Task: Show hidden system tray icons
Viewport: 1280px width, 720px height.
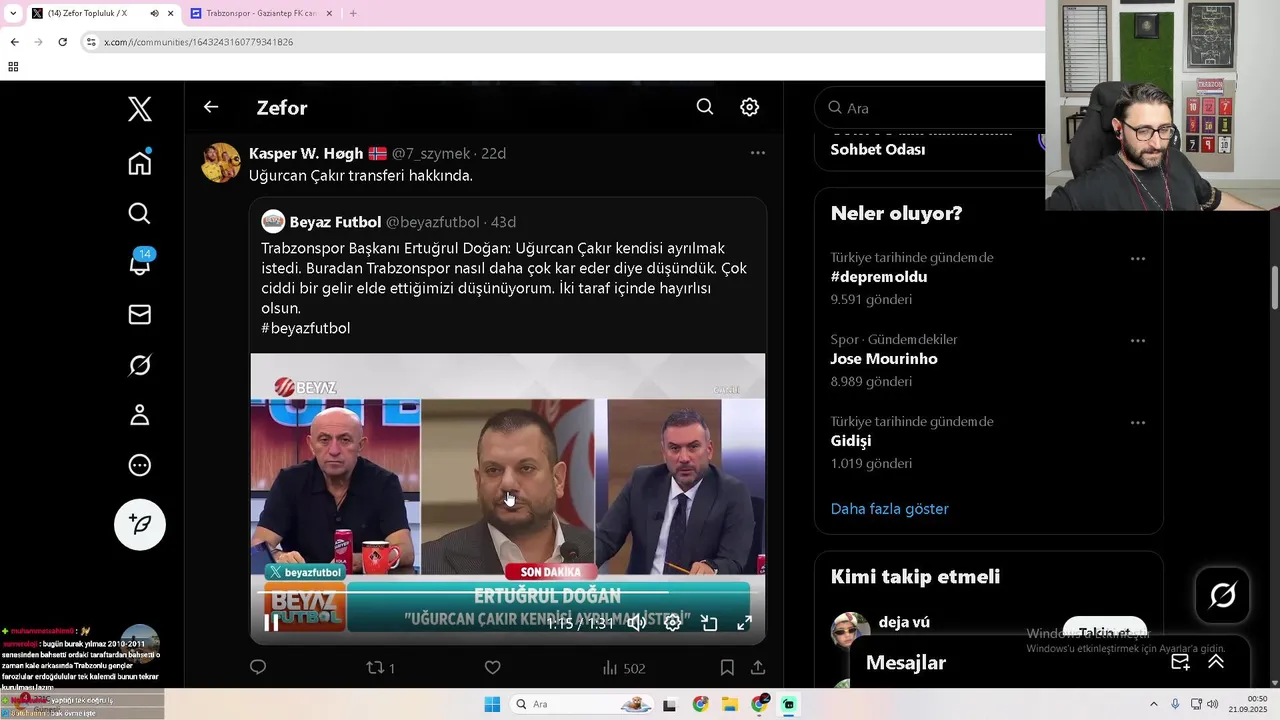Action: tap(1153, 704)
